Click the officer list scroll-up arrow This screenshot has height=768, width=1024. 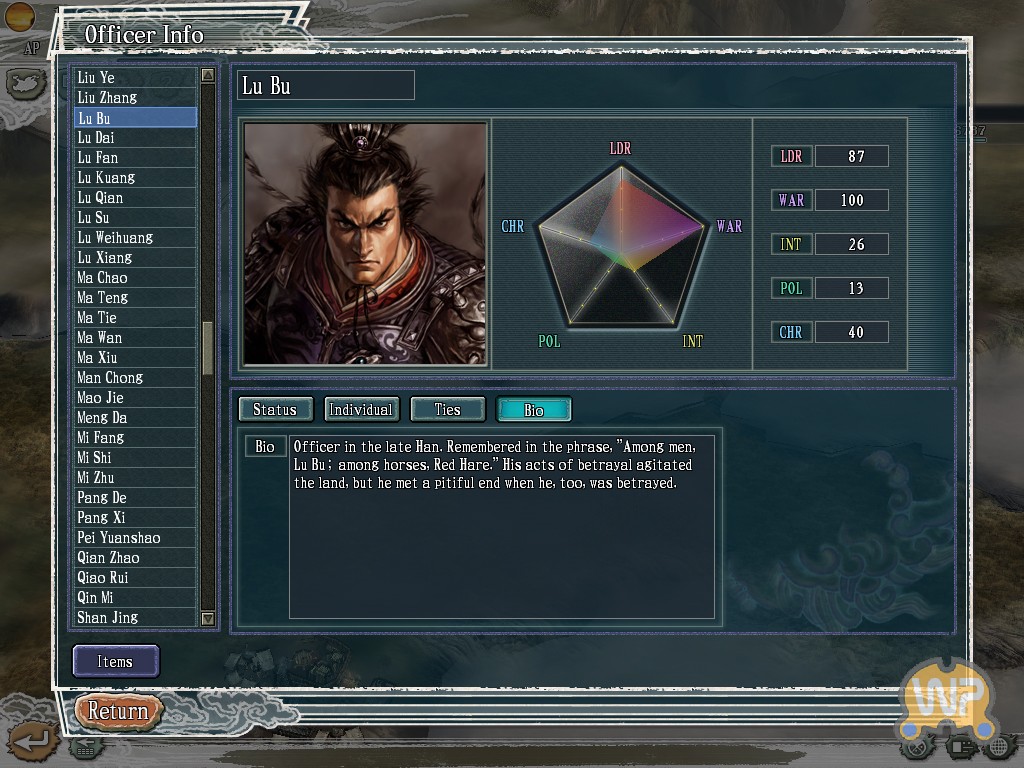(x=208, y=75)
